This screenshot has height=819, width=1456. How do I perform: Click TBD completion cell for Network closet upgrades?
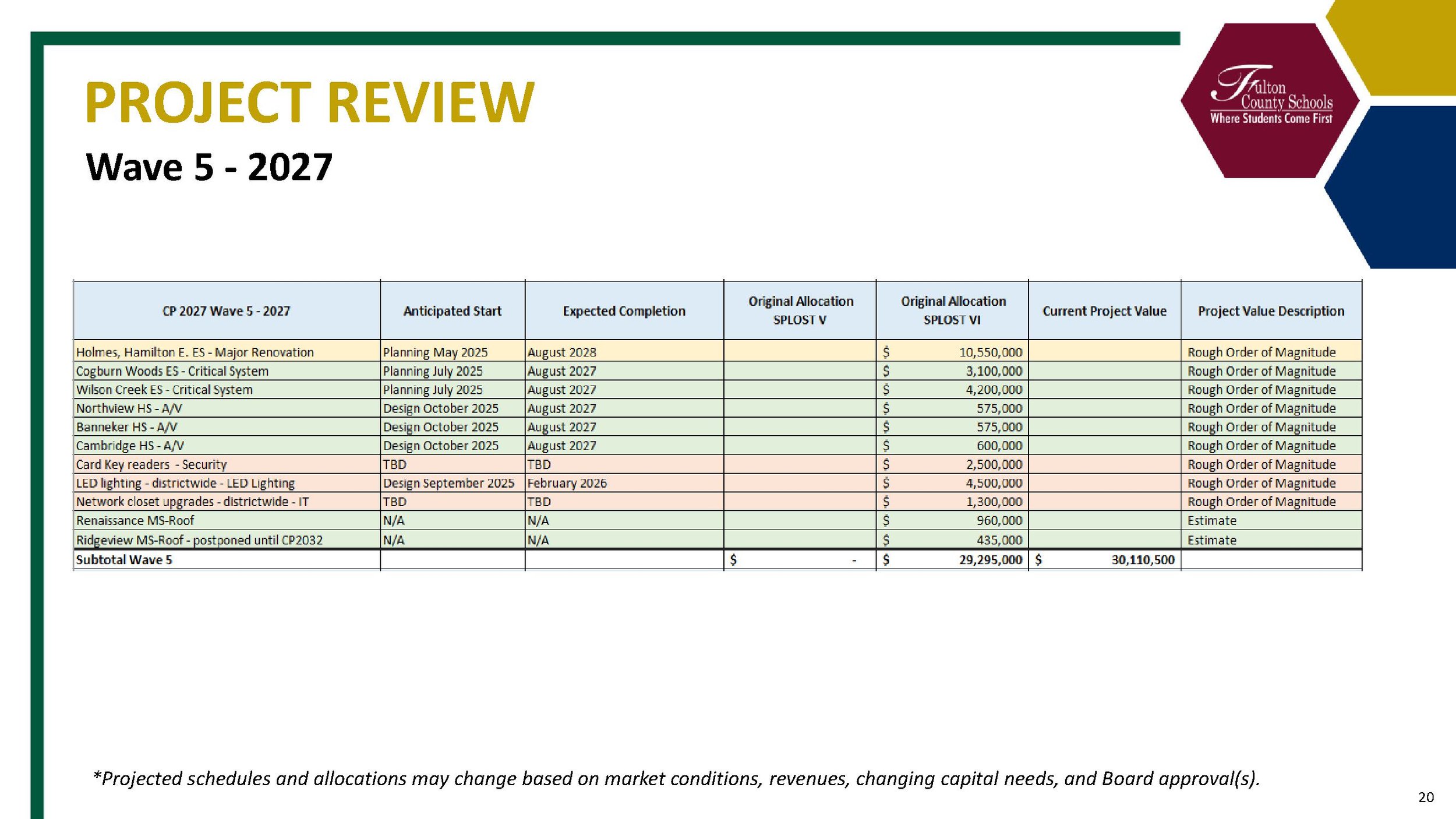click(624, 502)
